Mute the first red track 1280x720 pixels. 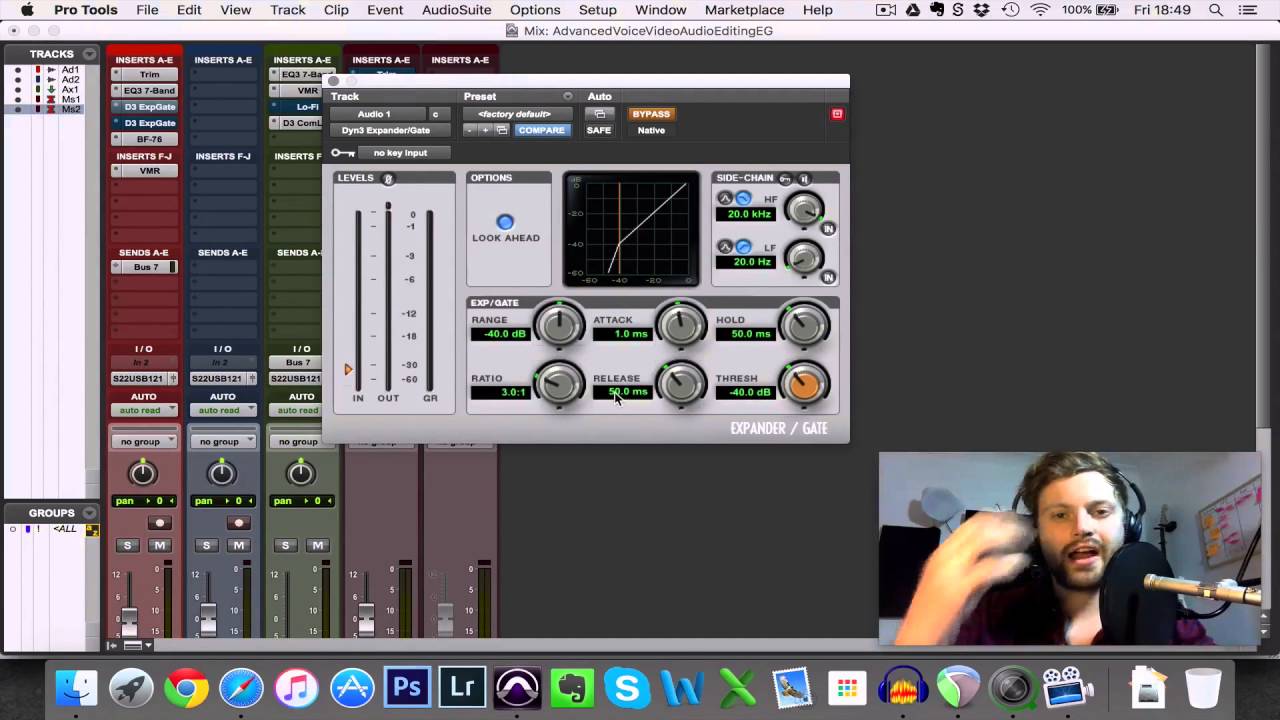pos(158,545)
